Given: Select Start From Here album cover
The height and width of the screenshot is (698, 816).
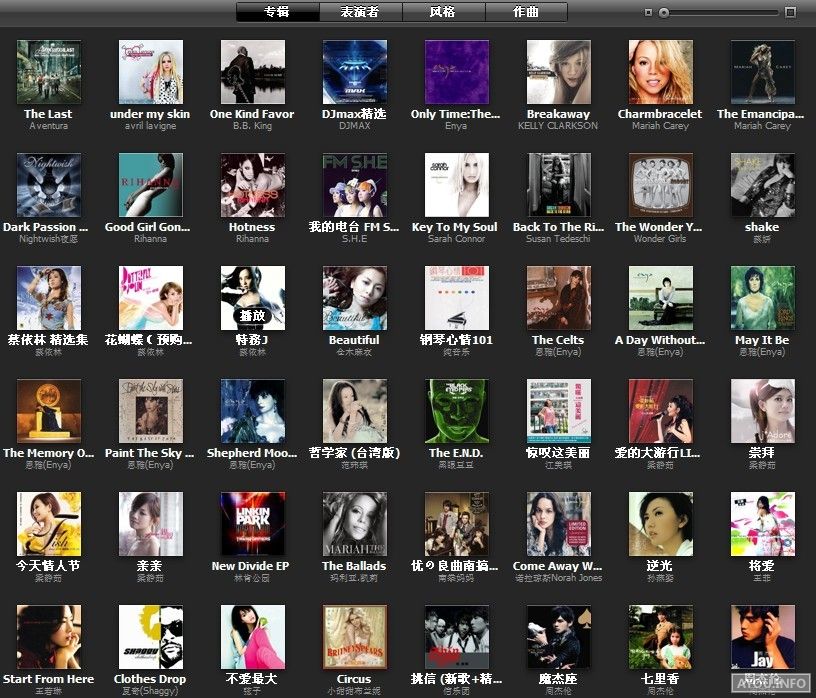Looking at the screenshot, I should [x=49, y=637].
